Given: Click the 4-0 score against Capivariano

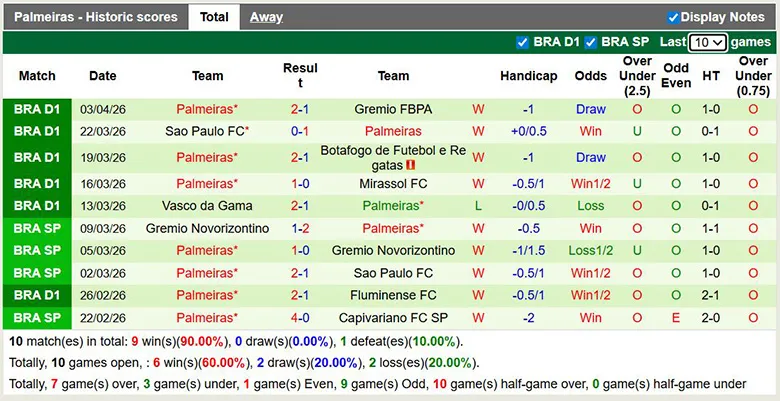Looking at the screenshot, I should click(x=300, y=318).
